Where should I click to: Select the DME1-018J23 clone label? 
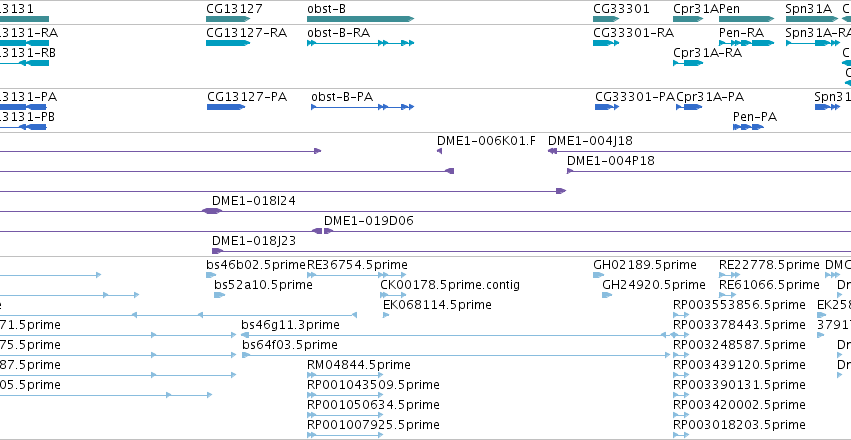pos(254,240)
